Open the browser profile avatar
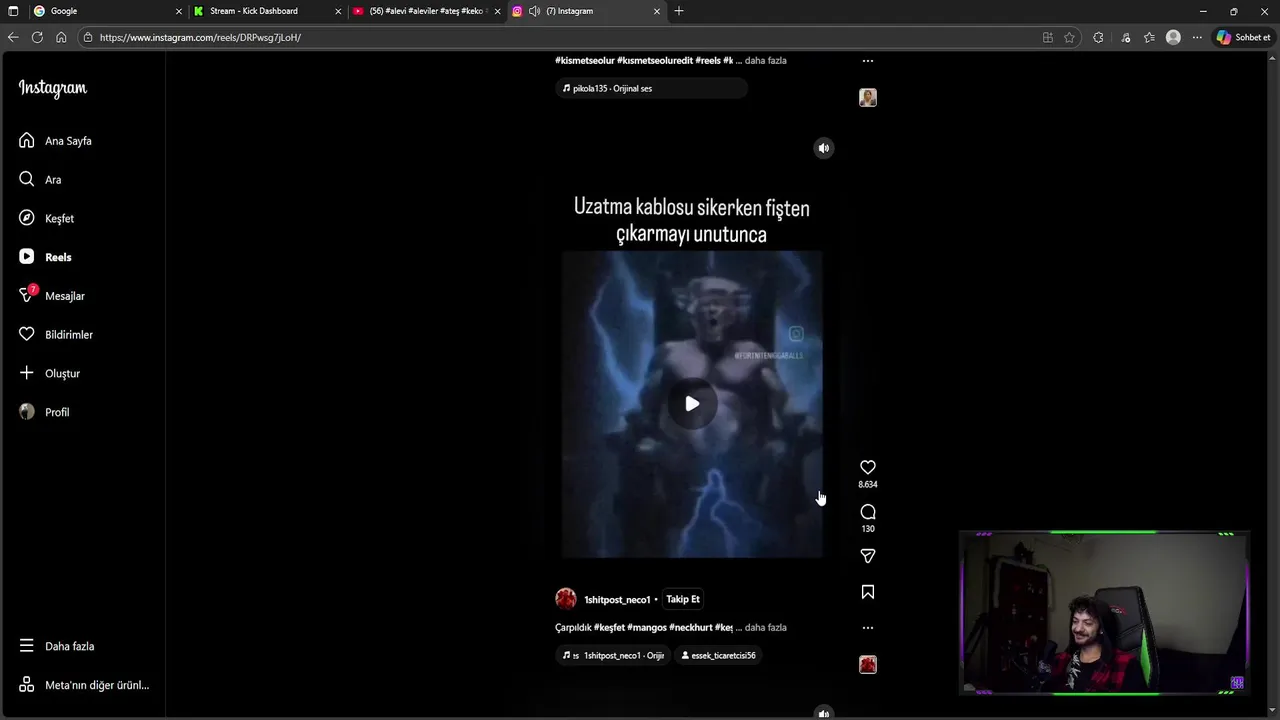 (x=1173, y=37)
